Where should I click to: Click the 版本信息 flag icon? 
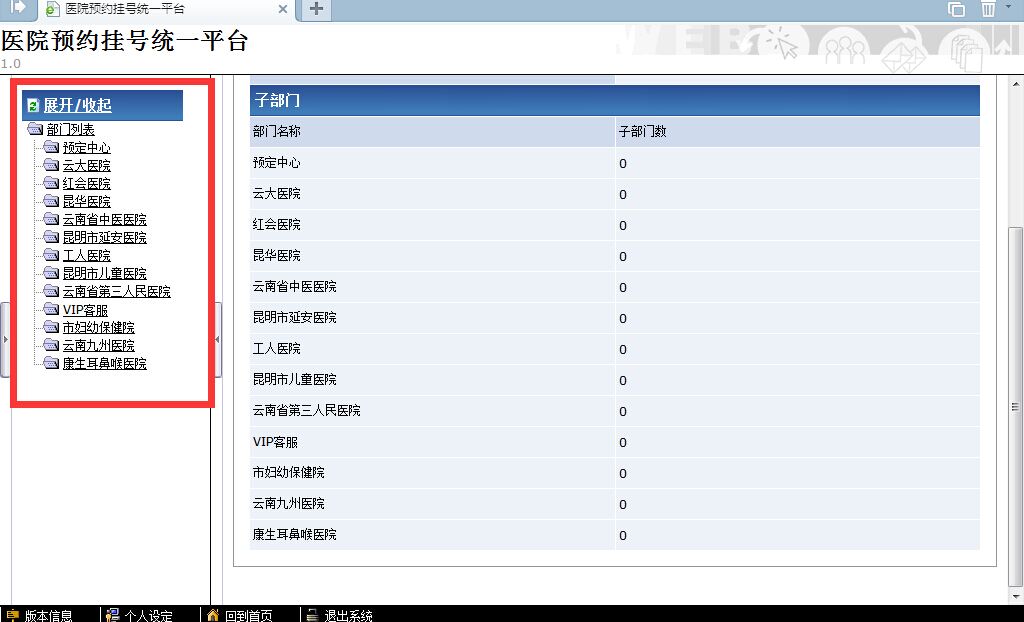12,615
